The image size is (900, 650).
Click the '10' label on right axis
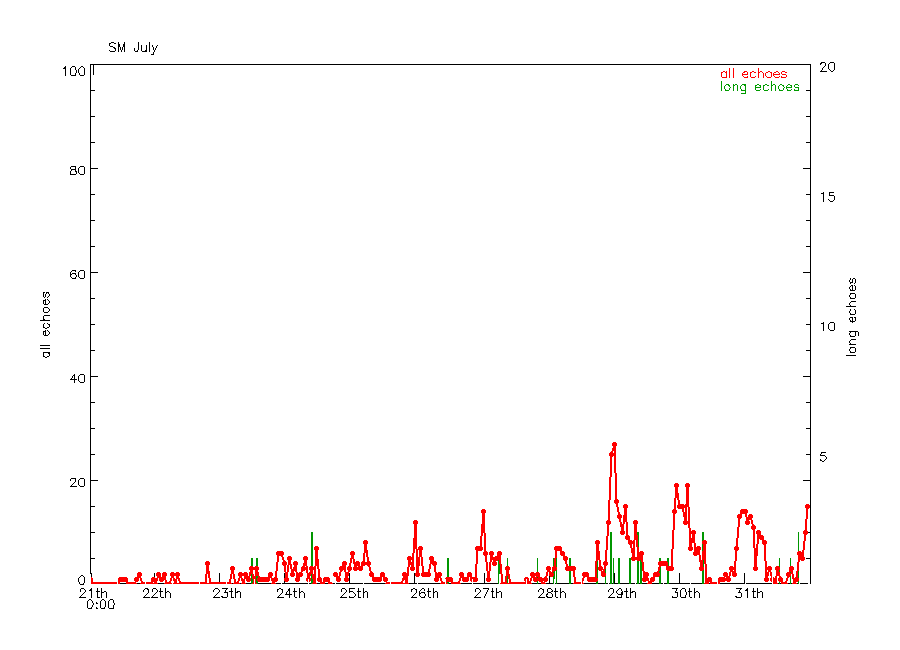point(827,327)
